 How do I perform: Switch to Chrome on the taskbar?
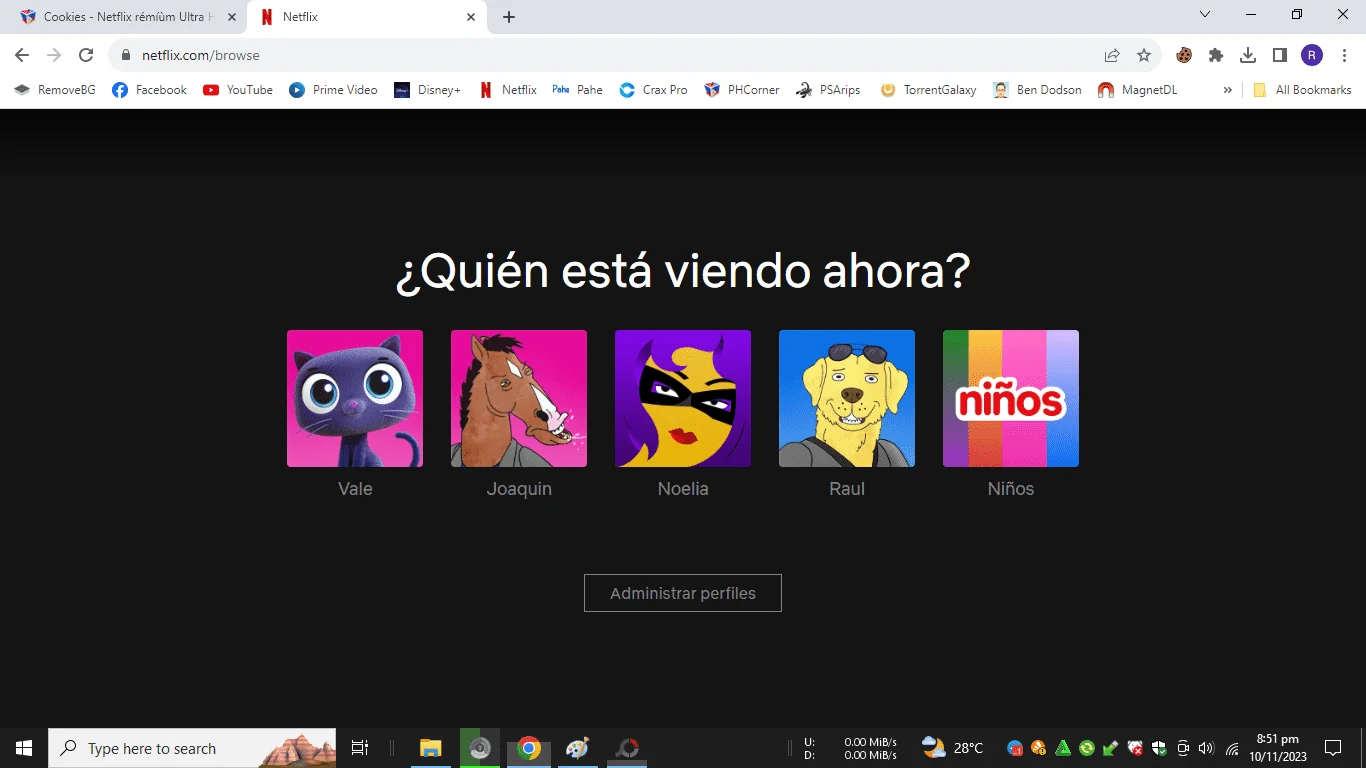pyautogui.click(x=529, y=748)
